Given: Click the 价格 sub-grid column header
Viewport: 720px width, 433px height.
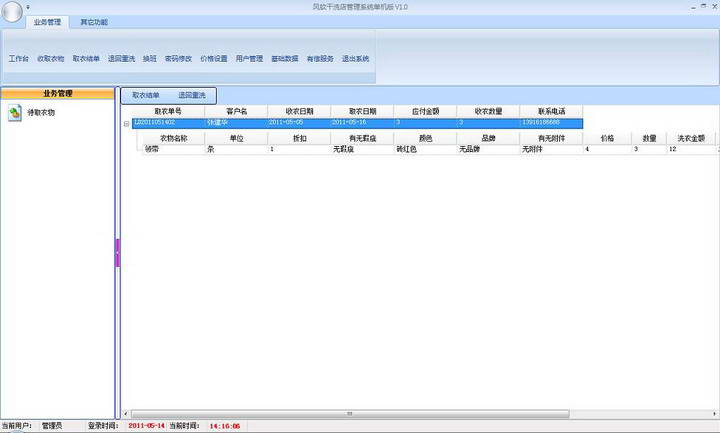Looking at the screenshot, I should [607, 138].
